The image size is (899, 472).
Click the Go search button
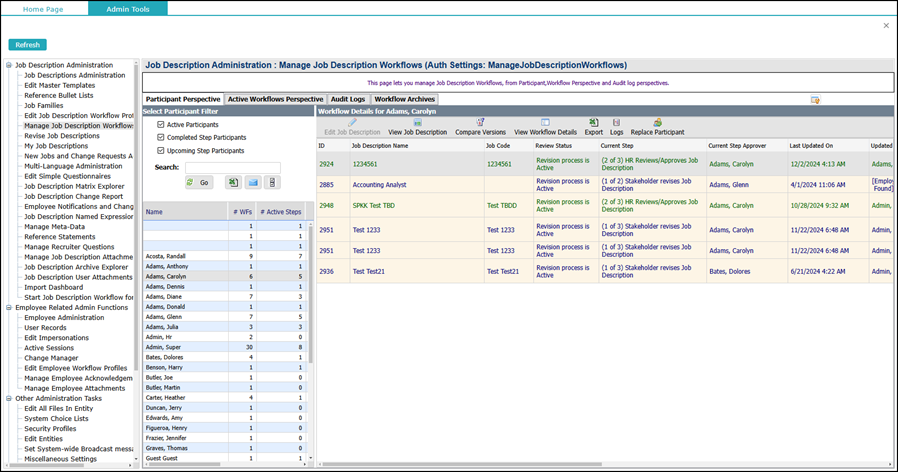198,182
